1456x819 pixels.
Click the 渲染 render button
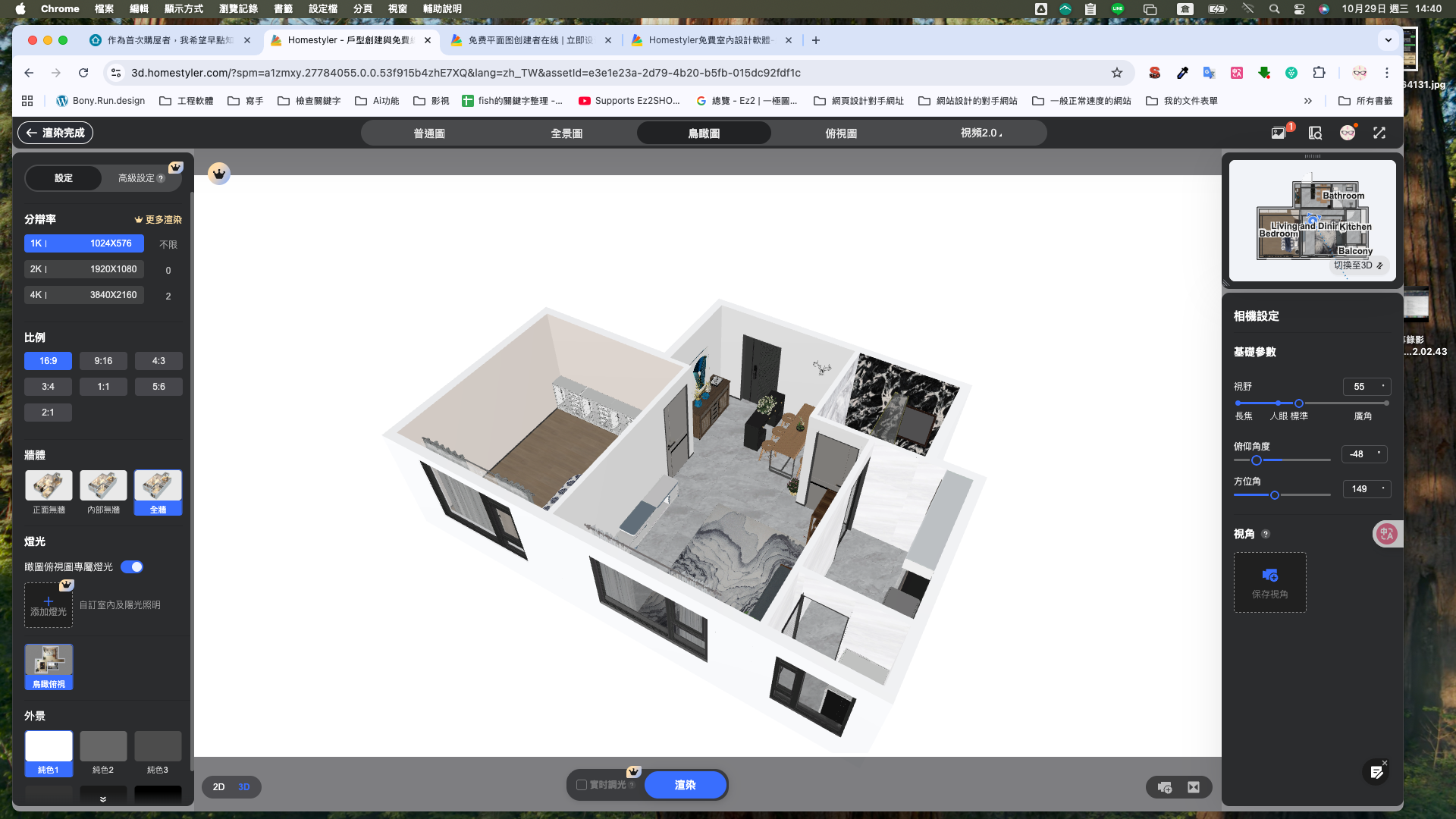pyautogui.click(x=685, y=785)
